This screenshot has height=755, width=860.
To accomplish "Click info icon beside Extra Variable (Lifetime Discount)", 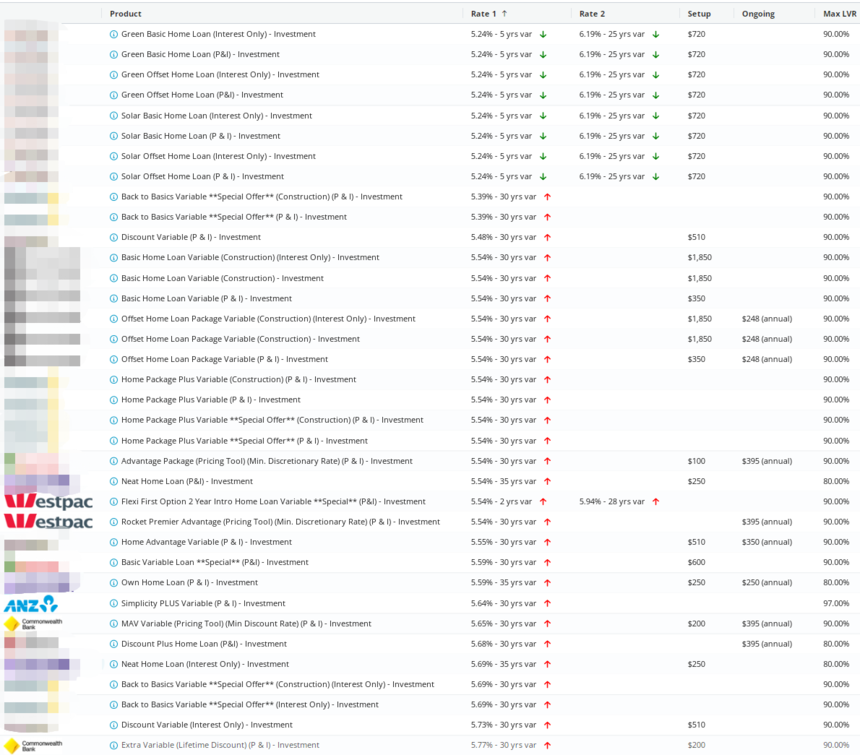I will pos(114,746).
